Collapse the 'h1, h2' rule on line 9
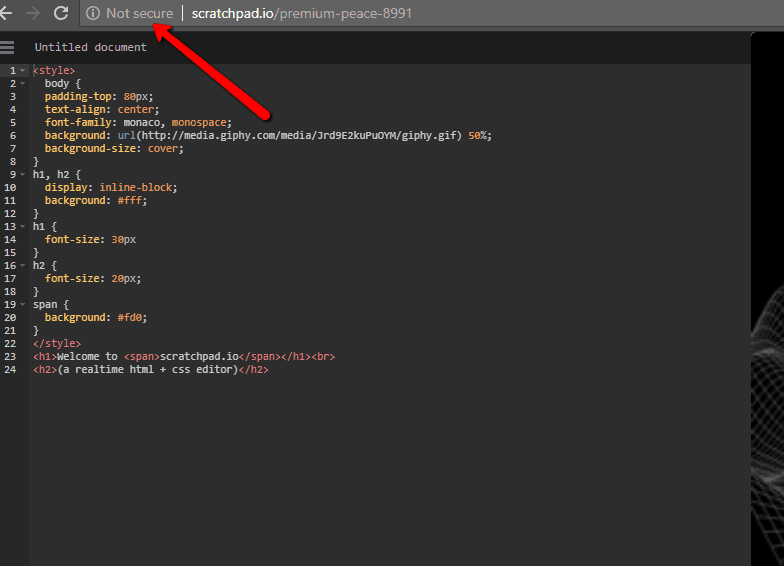The width and height of the screenshot is (784, 566). coord(23,175)
